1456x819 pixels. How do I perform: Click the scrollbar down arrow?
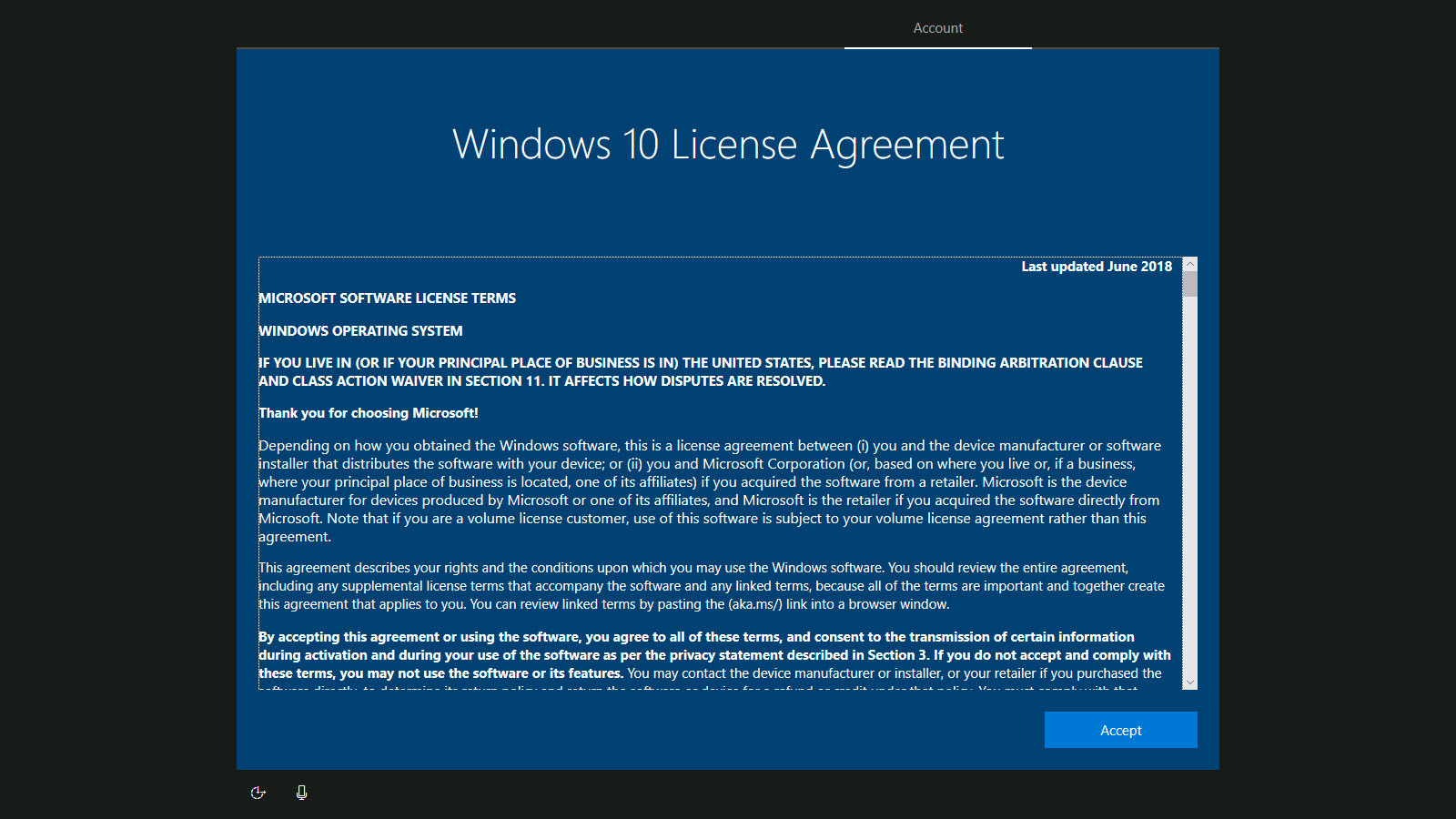pyautogui.click(x=1189, y=682)
